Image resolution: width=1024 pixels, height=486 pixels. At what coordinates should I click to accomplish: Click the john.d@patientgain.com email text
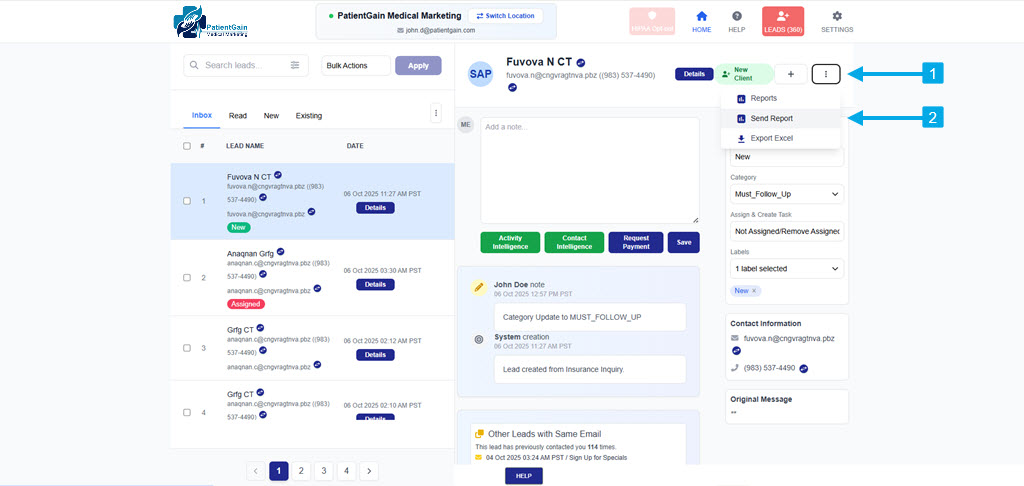[x=440, y=30]
